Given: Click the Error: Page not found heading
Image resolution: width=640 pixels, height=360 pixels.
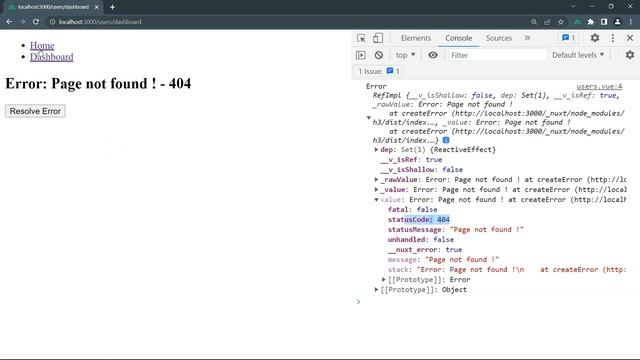Looking at the screenshot, I should [x=98, y=83].
